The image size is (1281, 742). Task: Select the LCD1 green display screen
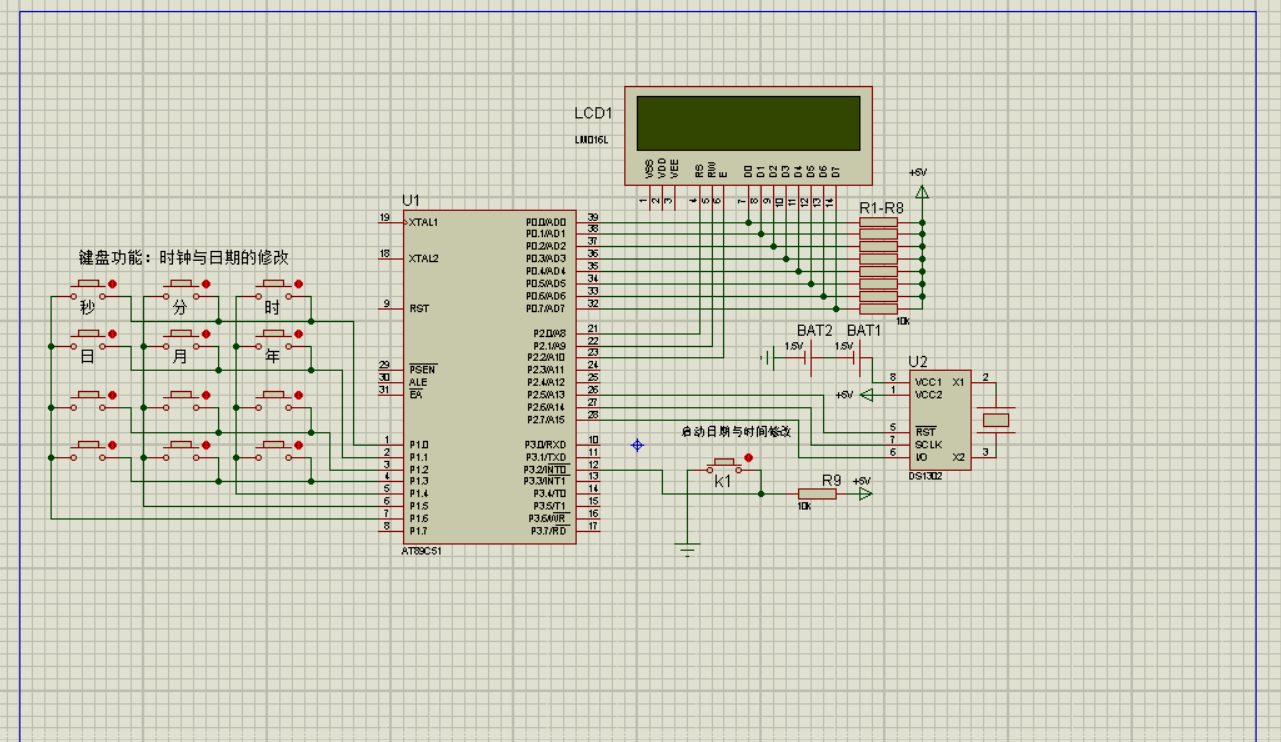pos(749,122)
